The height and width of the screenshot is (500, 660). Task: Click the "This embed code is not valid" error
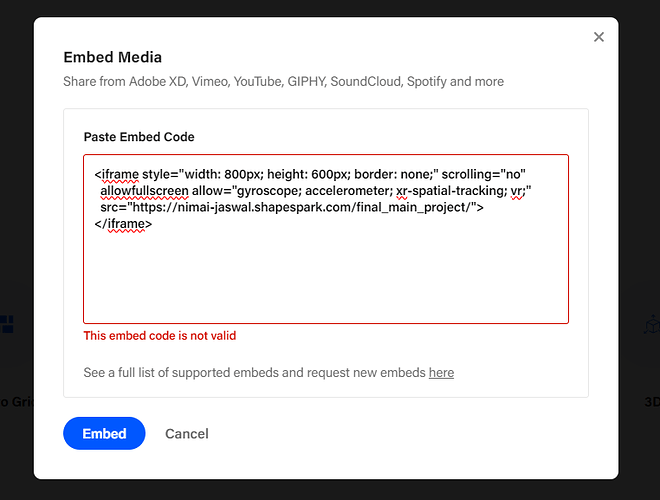pos(160,335)
